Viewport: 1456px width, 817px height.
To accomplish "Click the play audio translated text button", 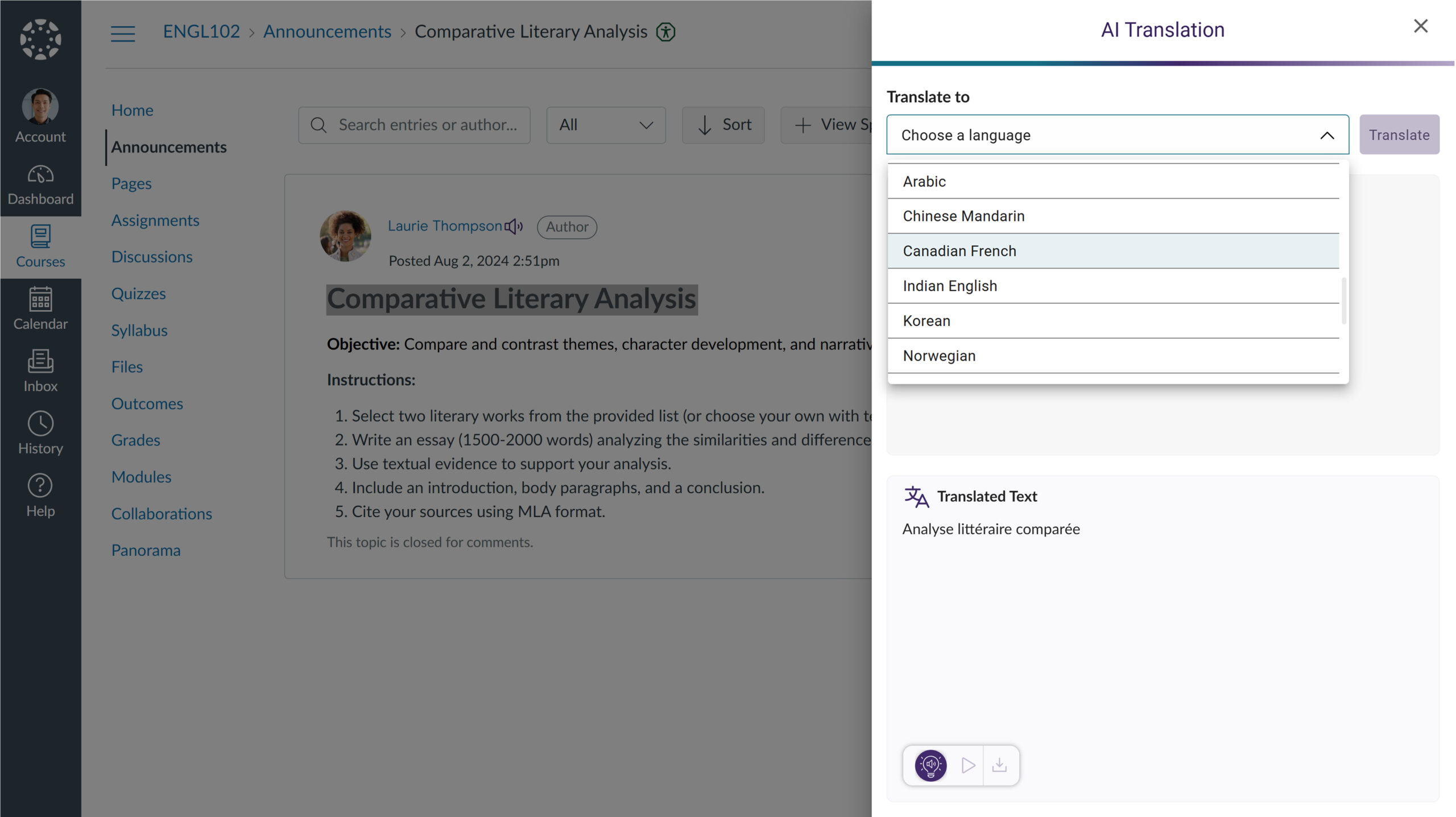I will [965, 765].
